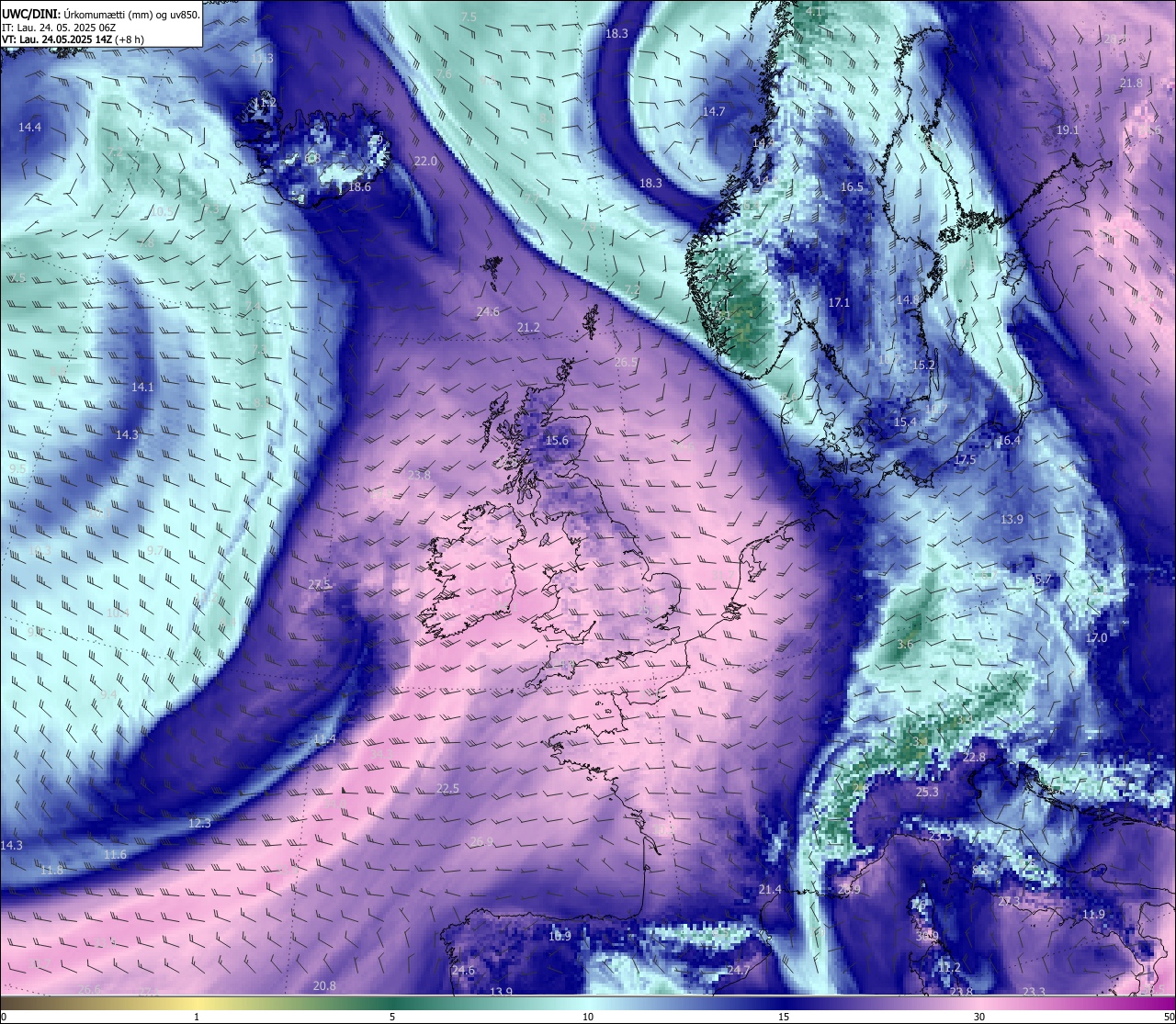
Task: Click the value 17.5 over northern Germany
Action: click(965, 459)
